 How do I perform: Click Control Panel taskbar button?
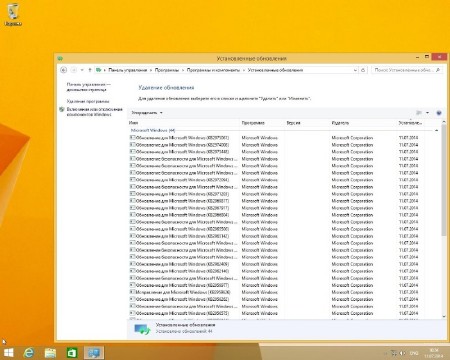[94, 353]
